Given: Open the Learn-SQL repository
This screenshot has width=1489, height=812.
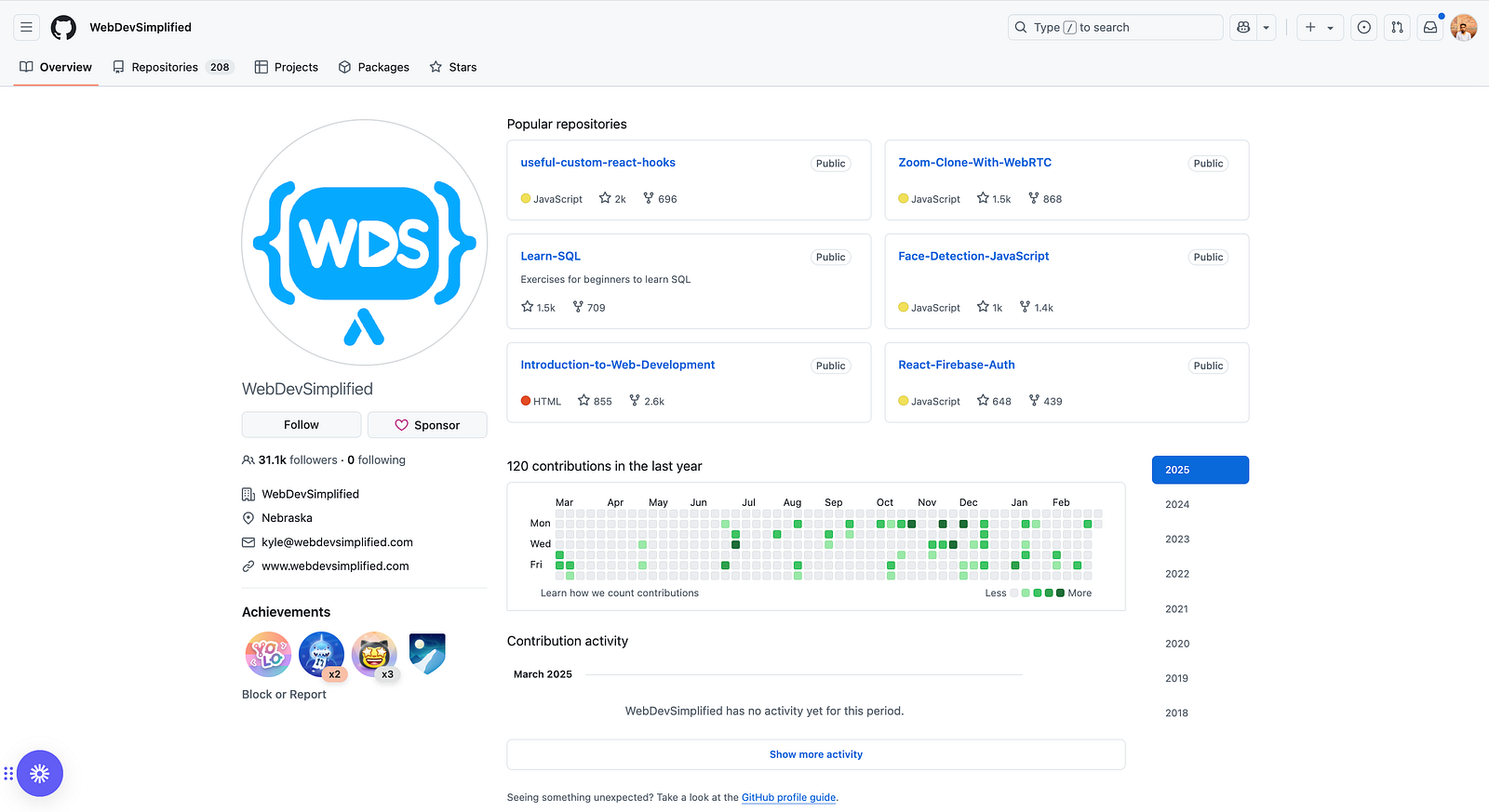Looking at the screenshot, I should 550,257.
